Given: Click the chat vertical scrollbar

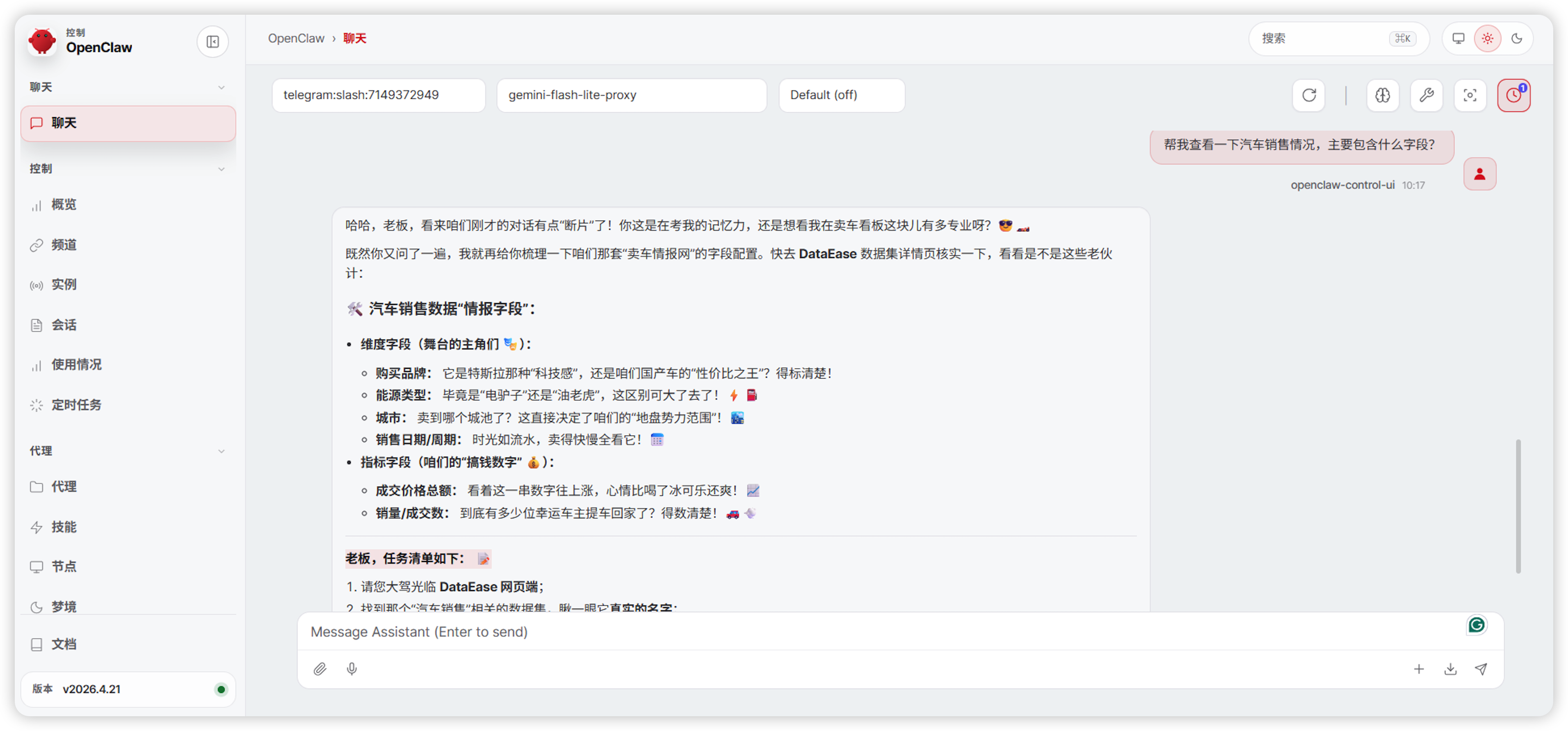Looking at the screenshot, I should (1518, 506).
